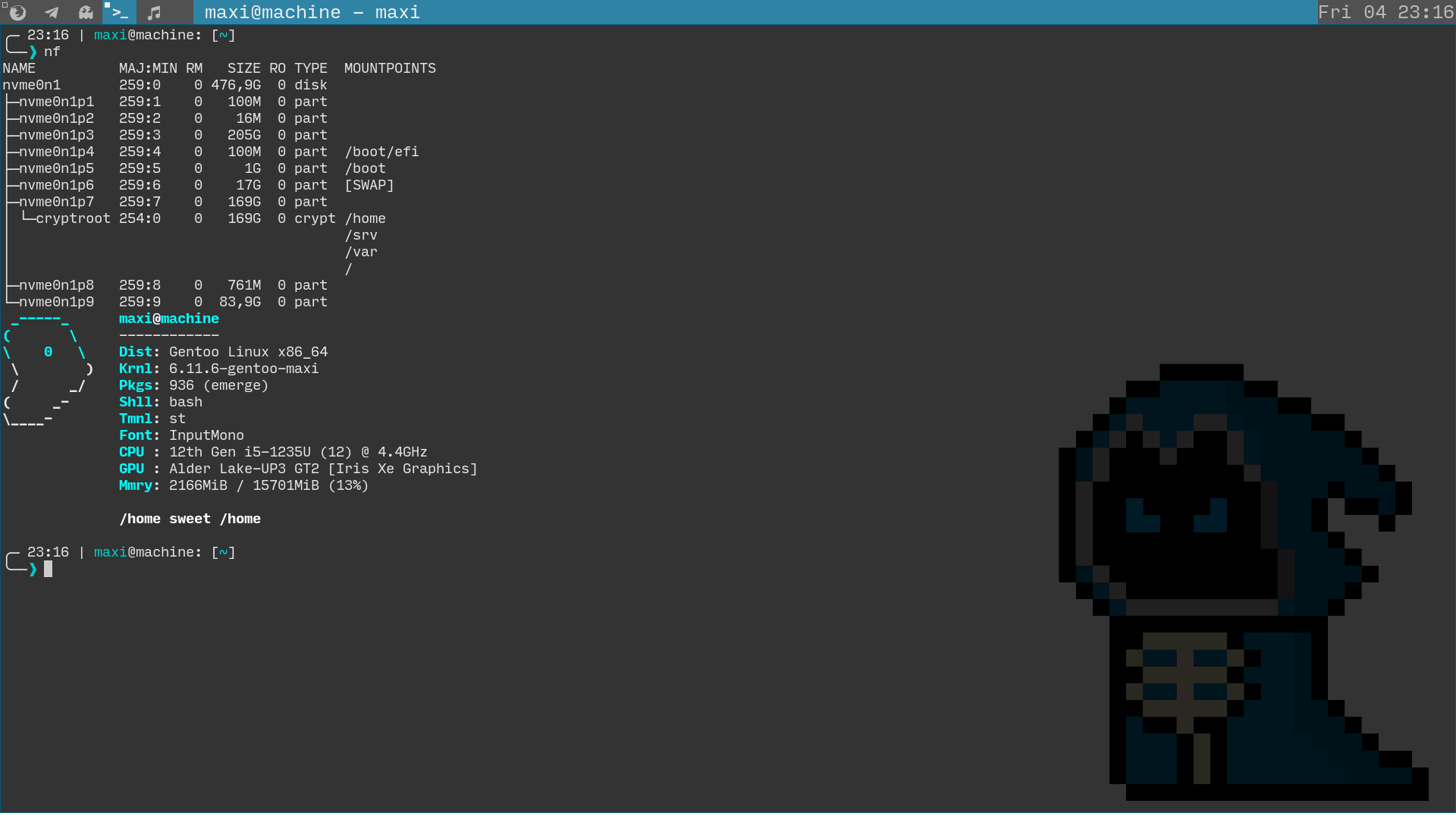
Task: Click the '17G' size value
Action: pyautogui.click(x=248, y=185)
